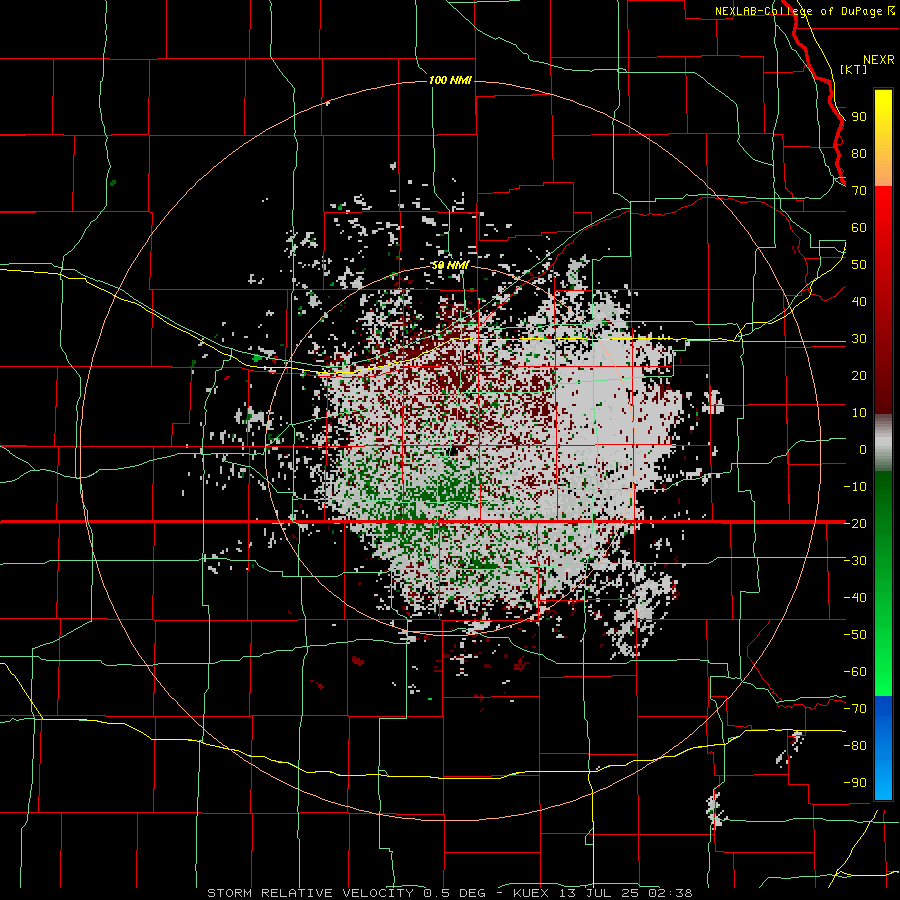The image size is (900, 900).
Task: Click the 100 NMI range ring label
Action: [450, 80]
